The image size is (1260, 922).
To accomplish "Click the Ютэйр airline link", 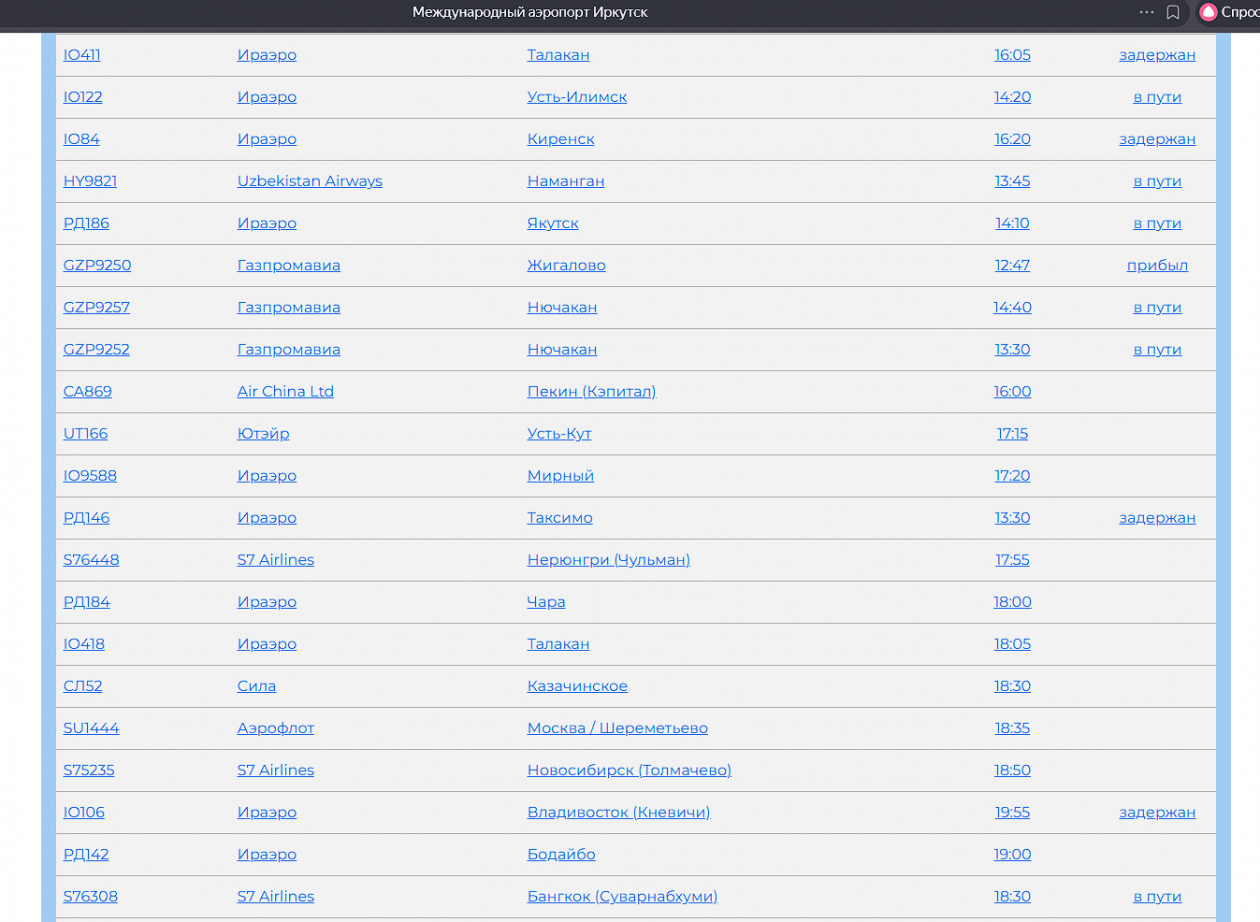I will (x=263, y=433).
